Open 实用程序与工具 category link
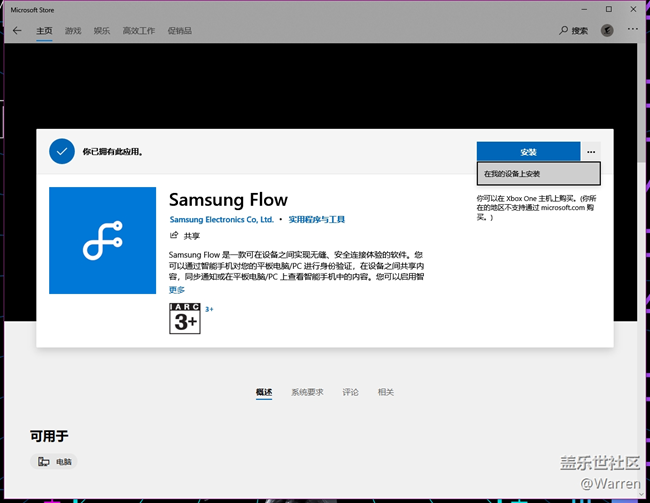Screen dimensions: 650x503 click(x=317, y=219)
